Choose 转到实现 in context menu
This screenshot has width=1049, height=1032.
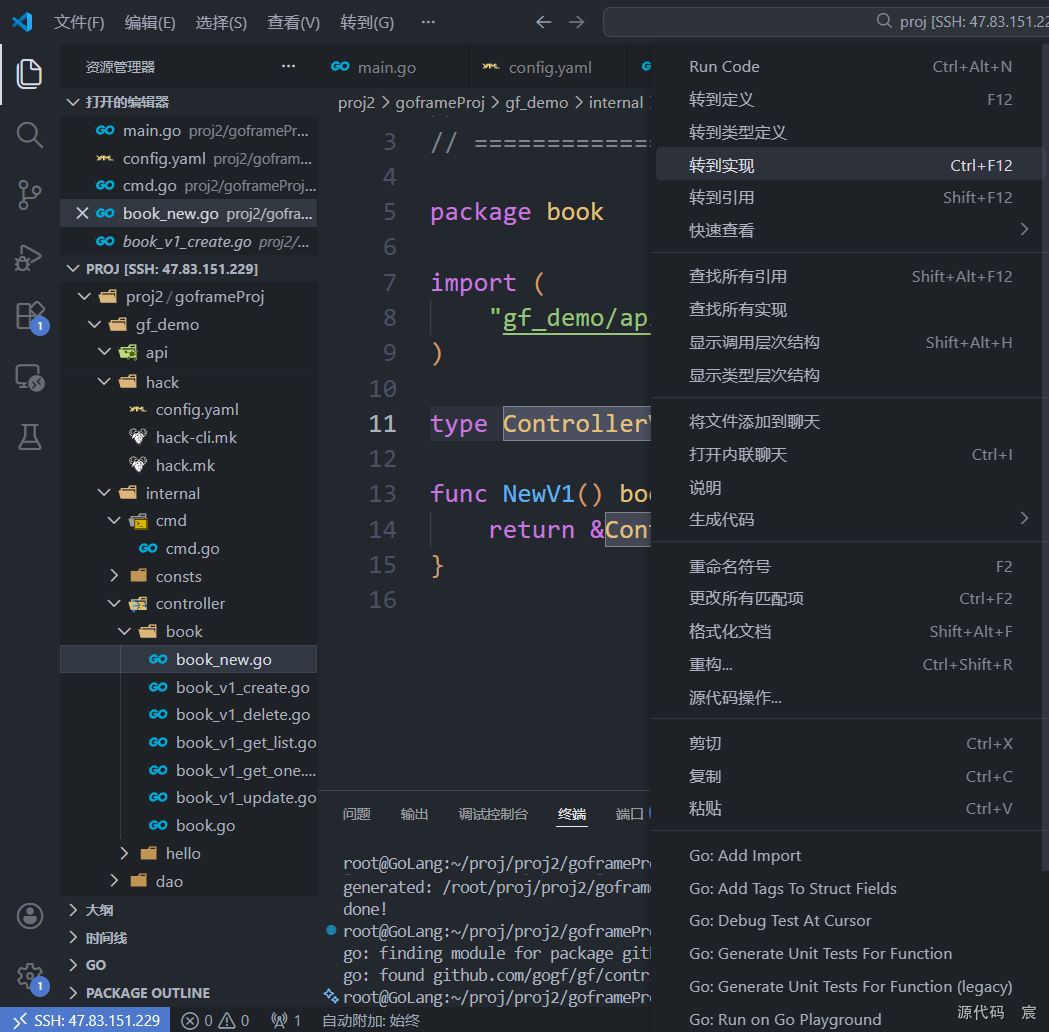(850, 165)
